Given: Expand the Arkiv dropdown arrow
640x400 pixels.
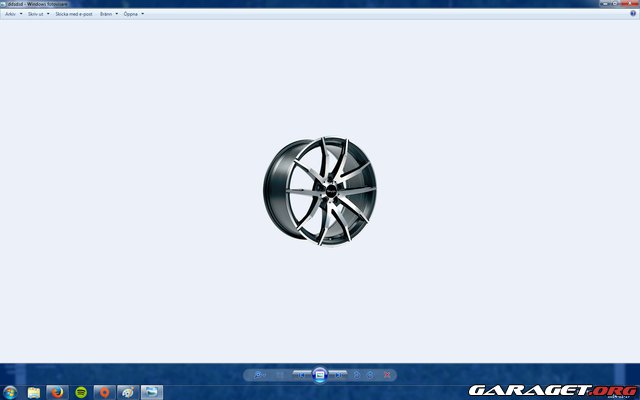Looking at the screenshot, I should 21,14.
